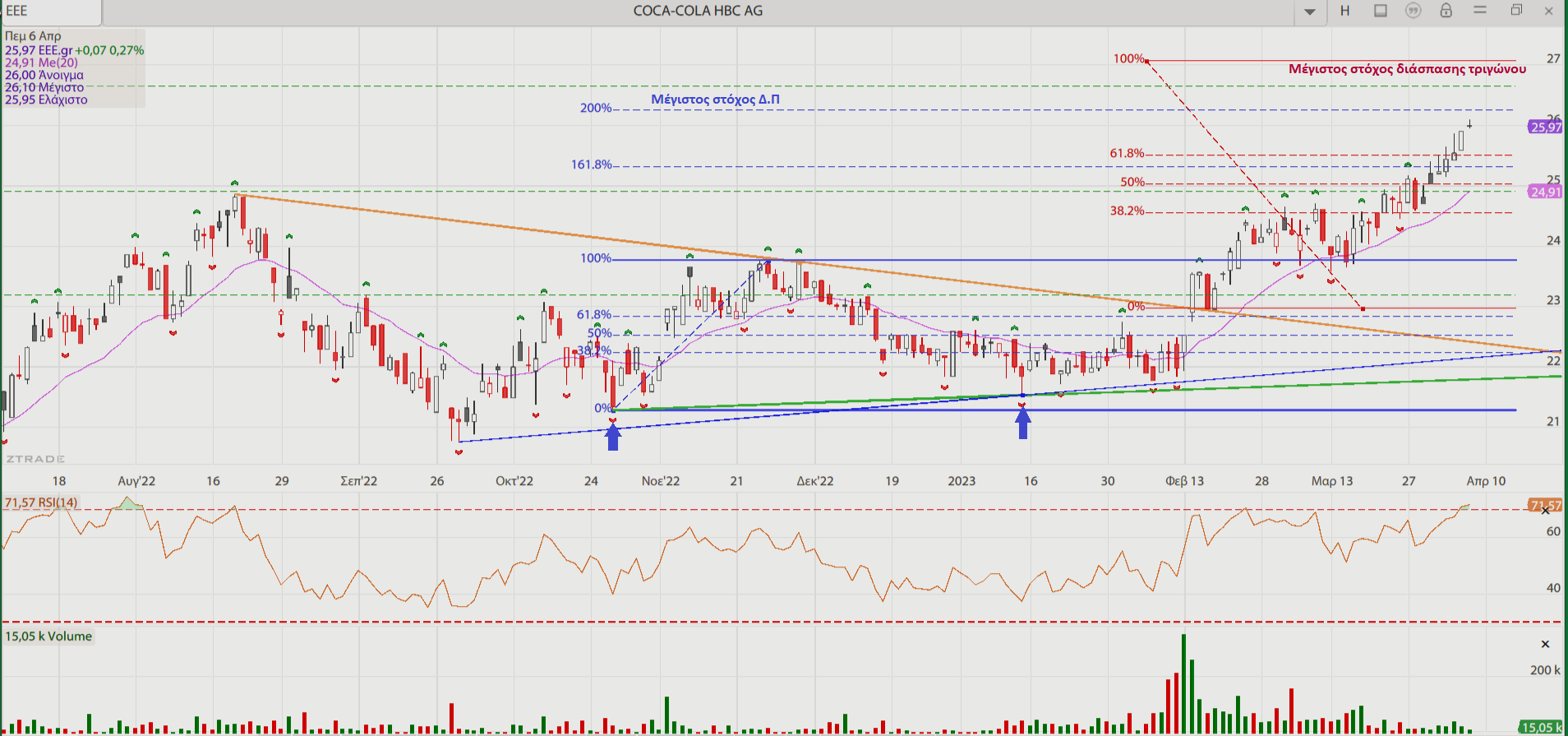1568x736 pixels.
Task: Select the 71,57 RSI(14) label
Action: 41,502
